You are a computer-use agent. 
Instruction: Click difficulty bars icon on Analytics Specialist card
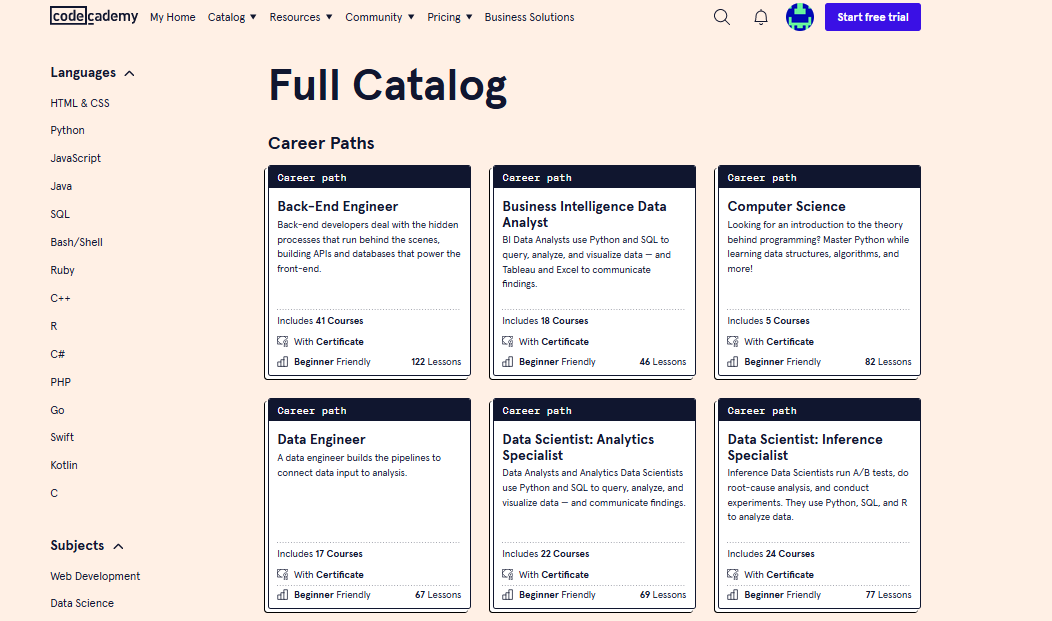508,594
